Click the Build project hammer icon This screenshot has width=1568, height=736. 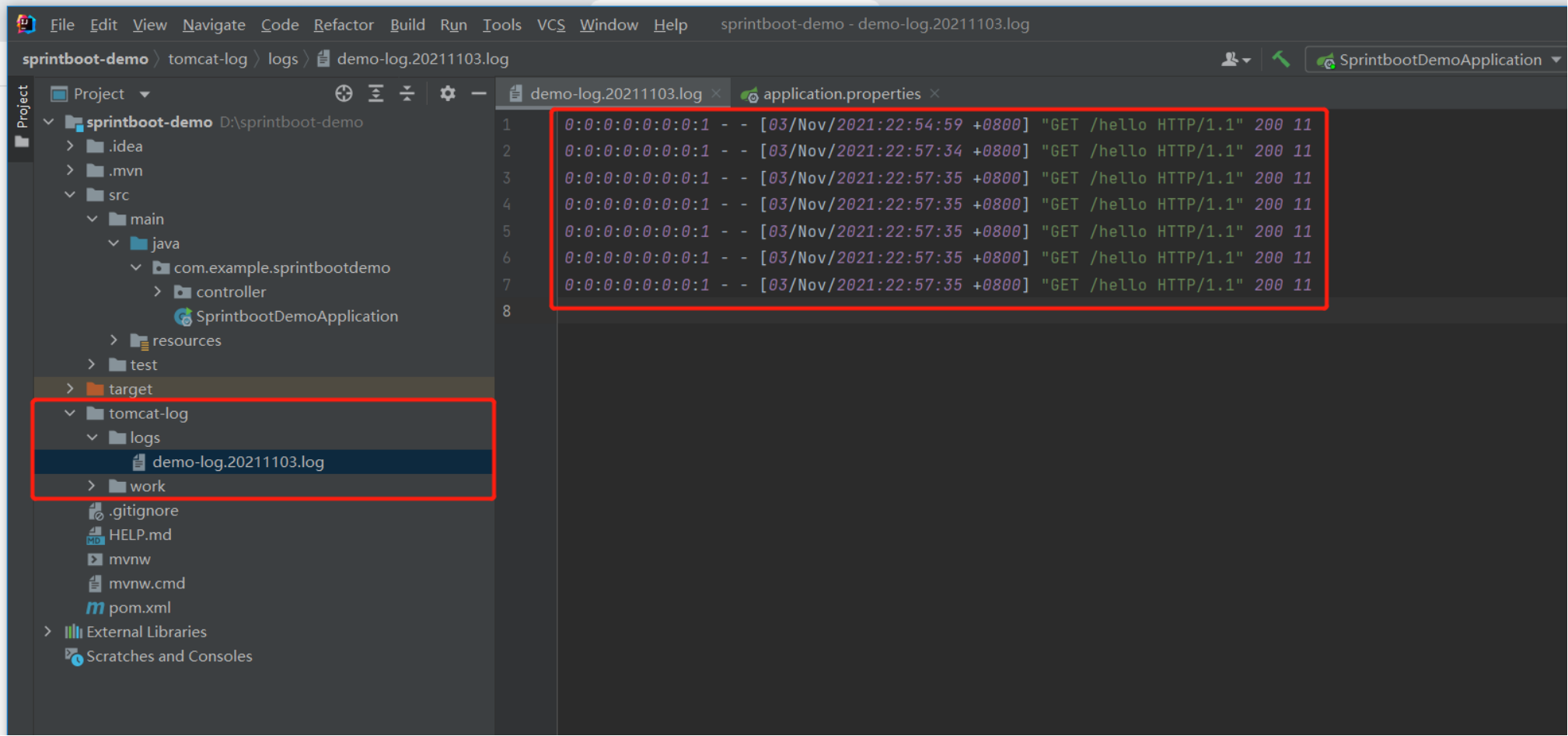click(x=1280, y=59)
